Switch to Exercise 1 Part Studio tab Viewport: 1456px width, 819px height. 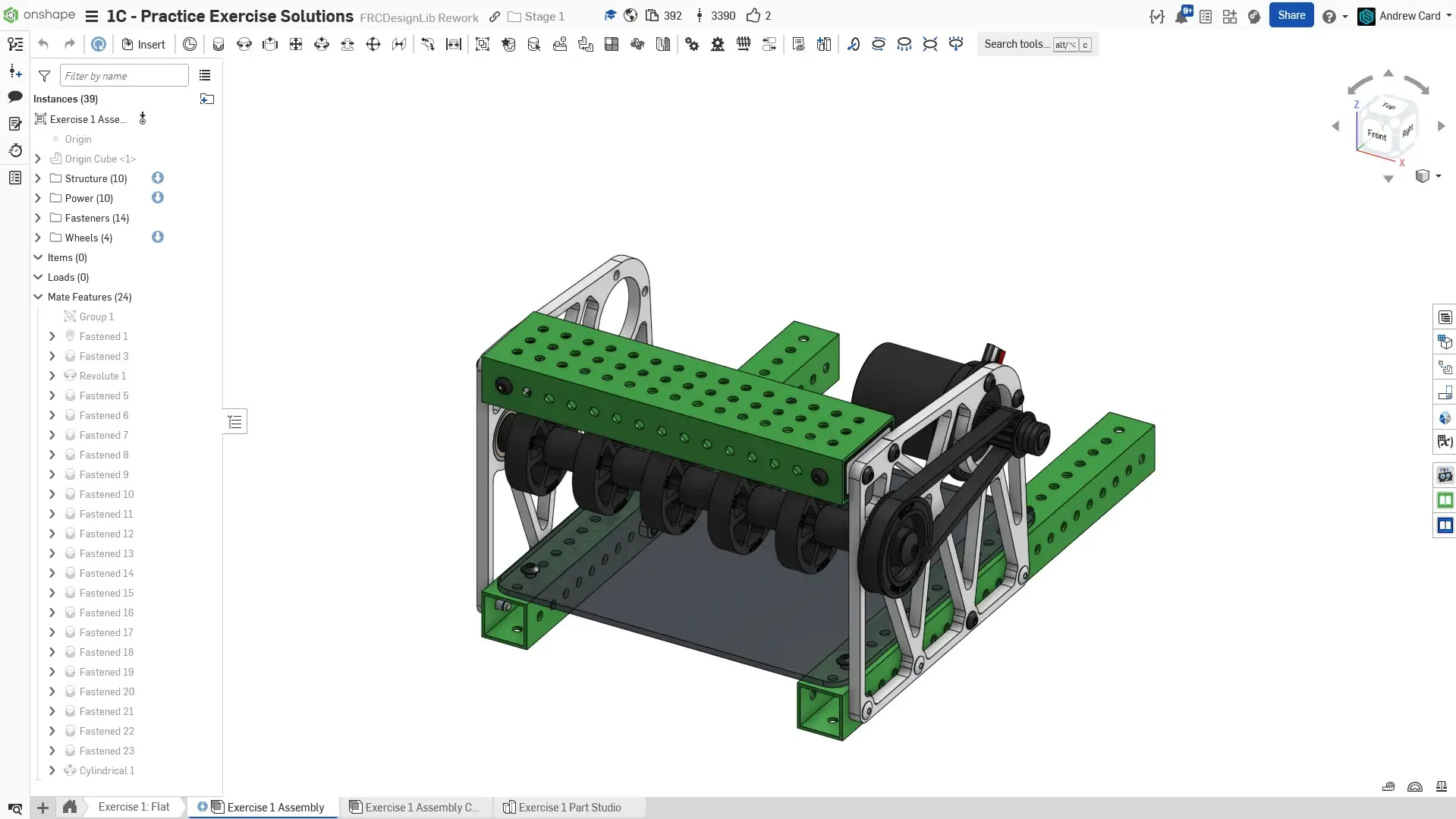[x=569, y=808]
